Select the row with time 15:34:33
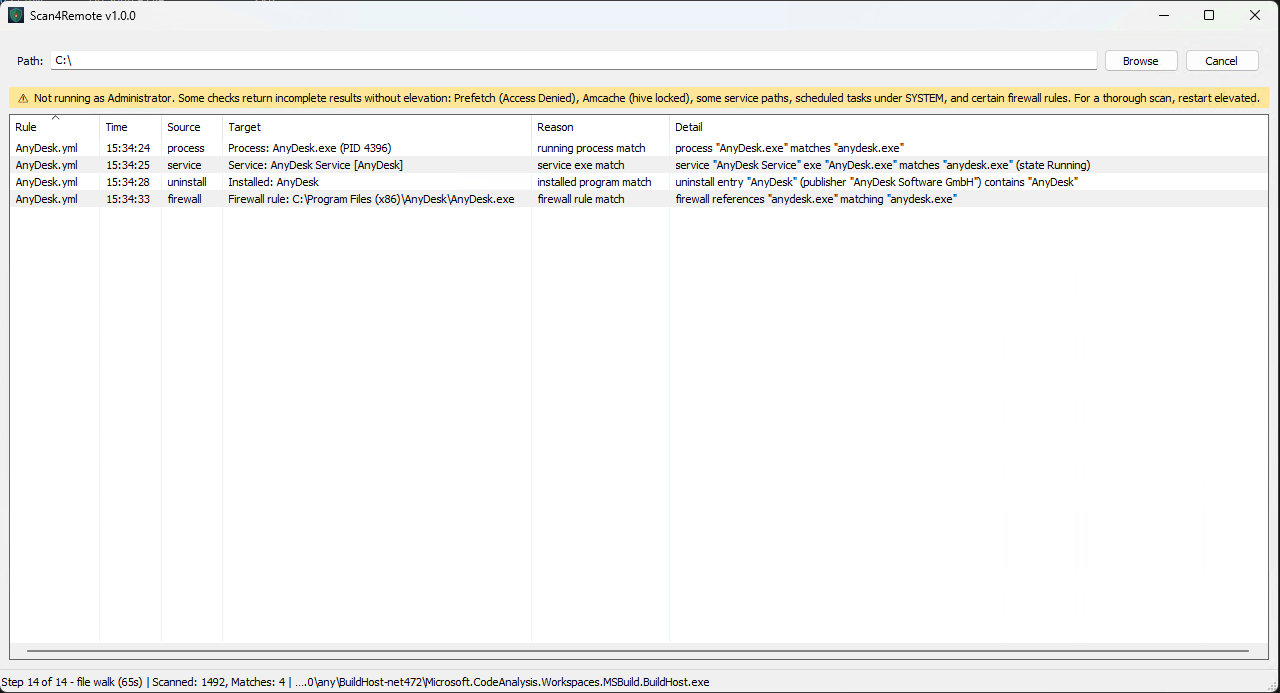This screenshot has width=1280, height=693. 639,199
